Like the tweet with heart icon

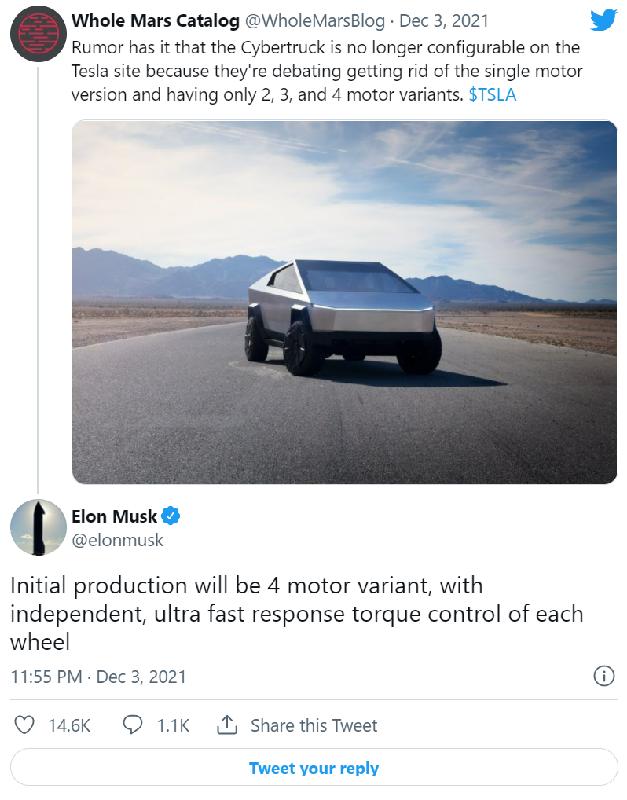(x=27, y=725)
